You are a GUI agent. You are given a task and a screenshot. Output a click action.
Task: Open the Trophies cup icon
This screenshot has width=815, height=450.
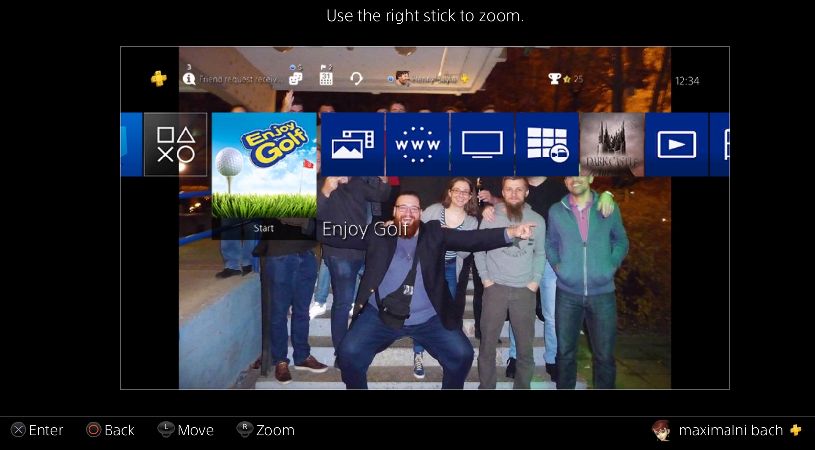(x=555, y=78)
